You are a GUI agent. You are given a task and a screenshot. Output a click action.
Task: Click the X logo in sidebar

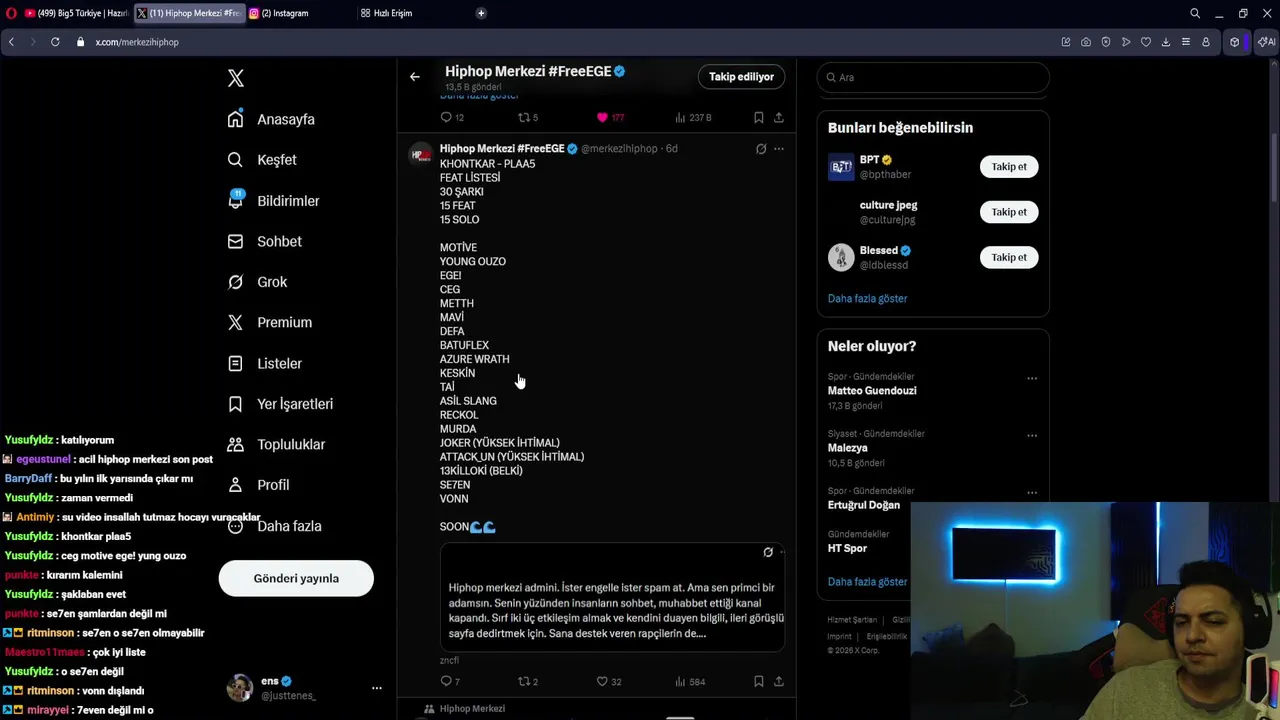[x=236, y=78]
